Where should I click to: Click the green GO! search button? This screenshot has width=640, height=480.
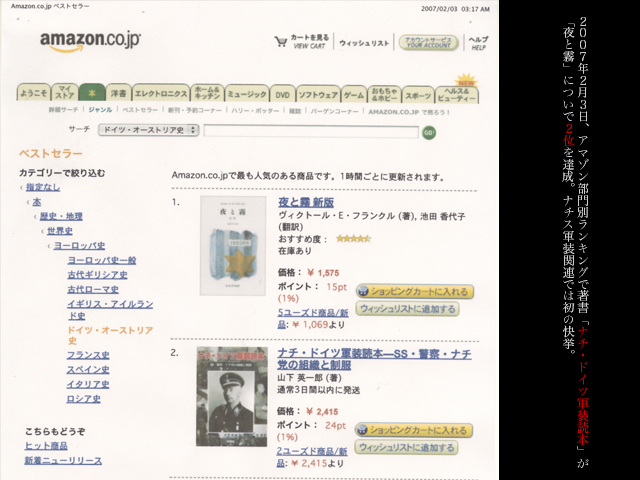pos(429,133)
